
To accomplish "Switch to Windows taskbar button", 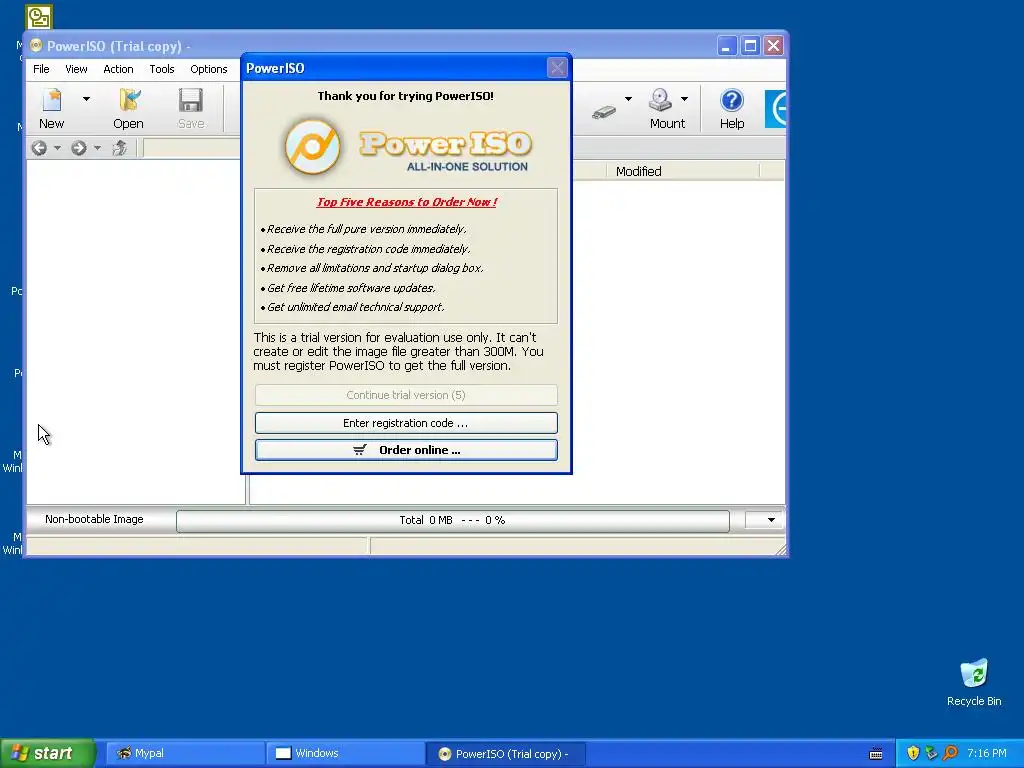I will (x=345, y=754).
